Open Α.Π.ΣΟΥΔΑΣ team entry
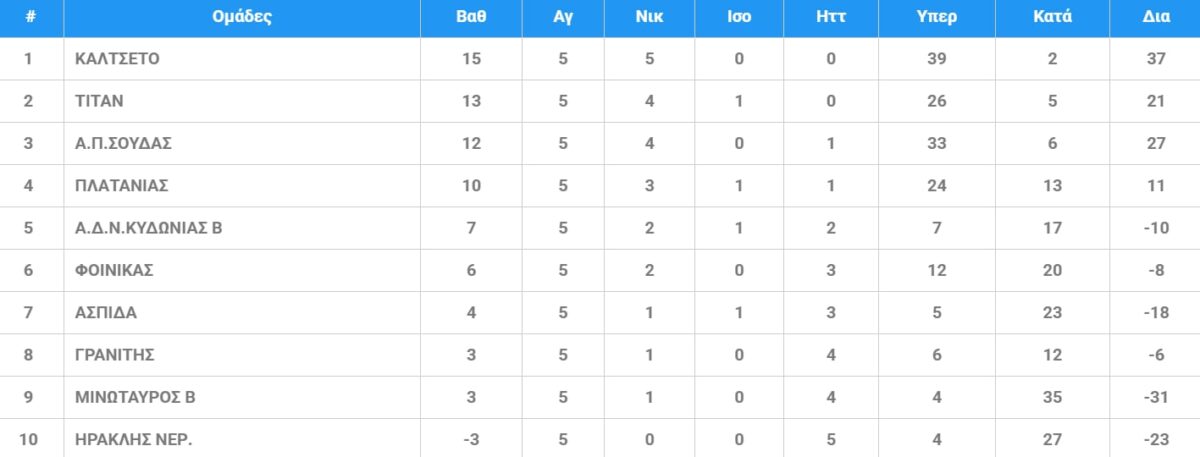This screenshot has height=457, width=1200. point(123,143)
